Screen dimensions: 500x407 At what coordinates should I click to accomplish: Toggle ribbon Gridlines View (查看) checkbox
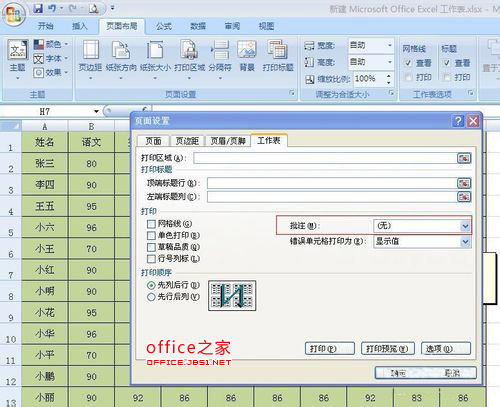(x=408, y=63)
